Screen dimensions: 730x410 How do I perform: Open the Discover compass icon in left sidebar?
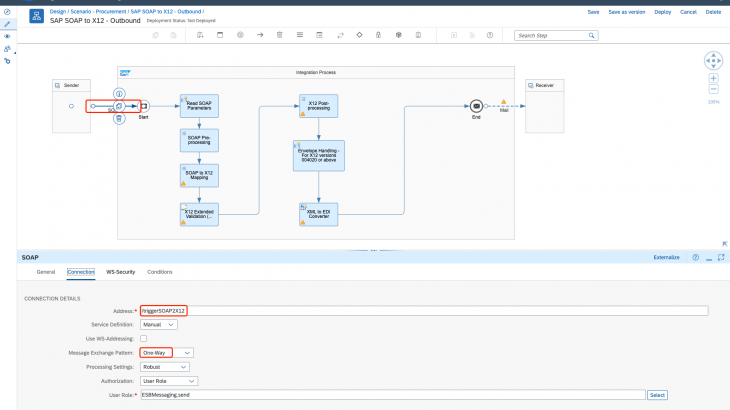[x=7, y=12]
